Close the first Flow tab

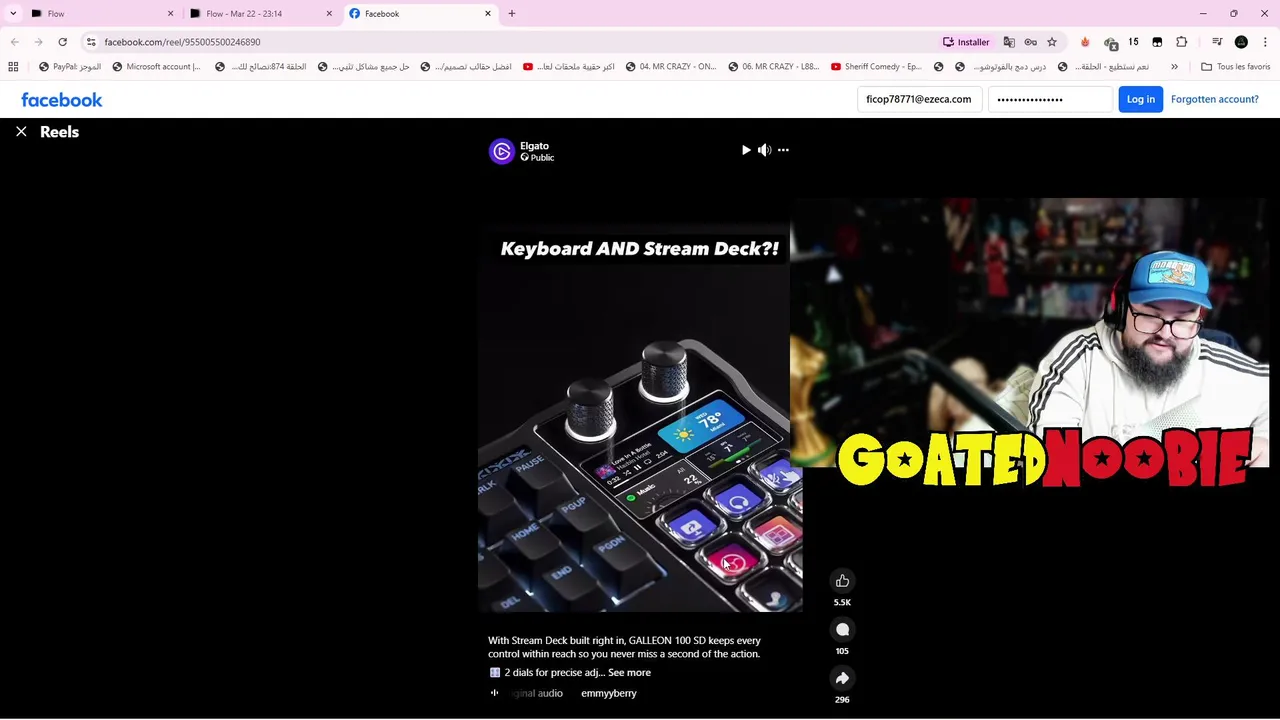click(170, 14)
